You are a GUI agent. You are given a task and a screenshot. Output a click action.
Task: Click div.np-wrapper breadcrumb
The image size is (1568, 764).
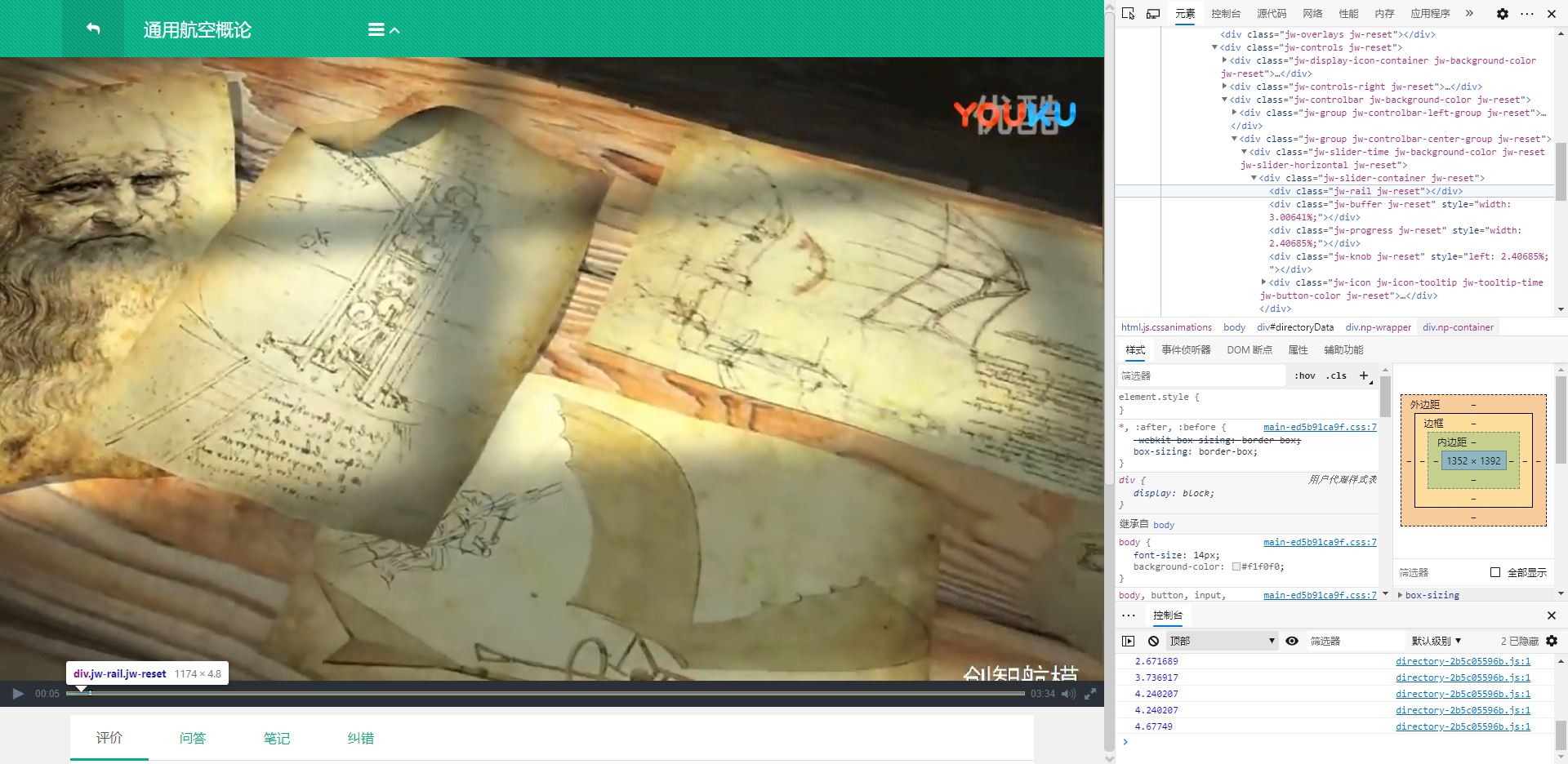1378,327
